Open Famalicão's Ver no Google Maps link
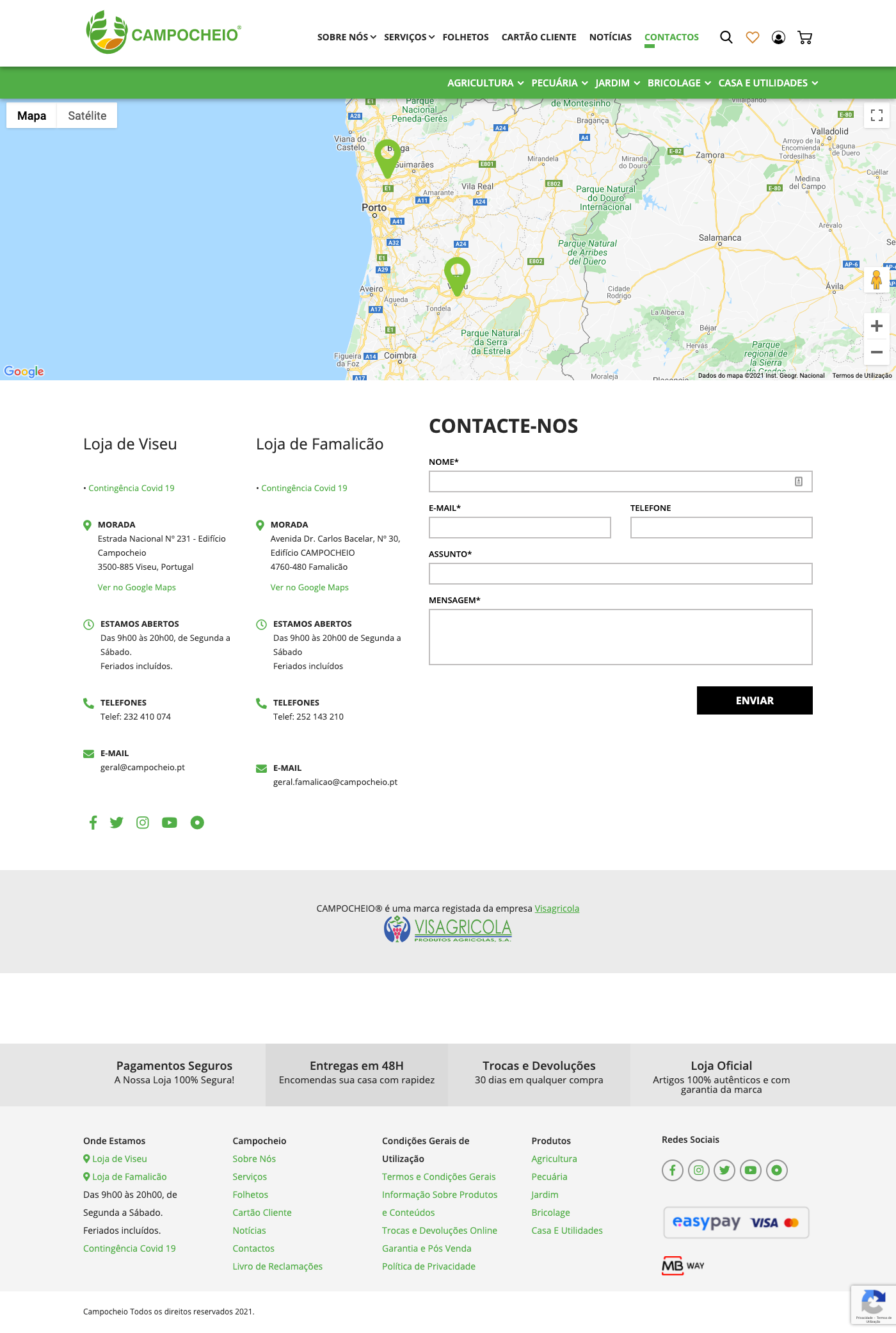 tap(309, 587)
